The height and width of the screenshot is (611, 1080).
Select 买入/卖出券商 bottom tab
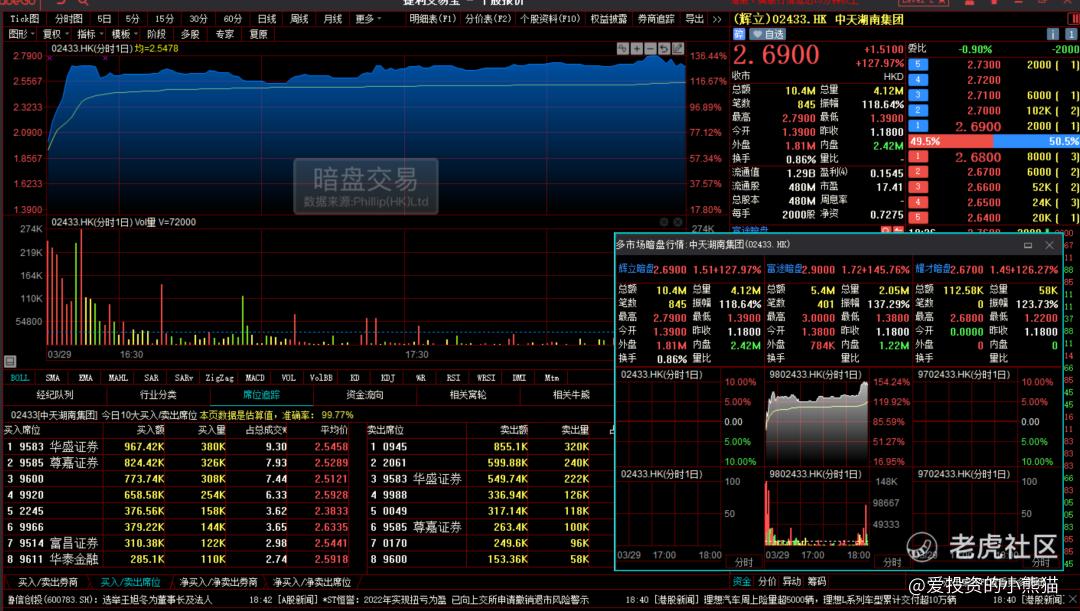point(48,582)
